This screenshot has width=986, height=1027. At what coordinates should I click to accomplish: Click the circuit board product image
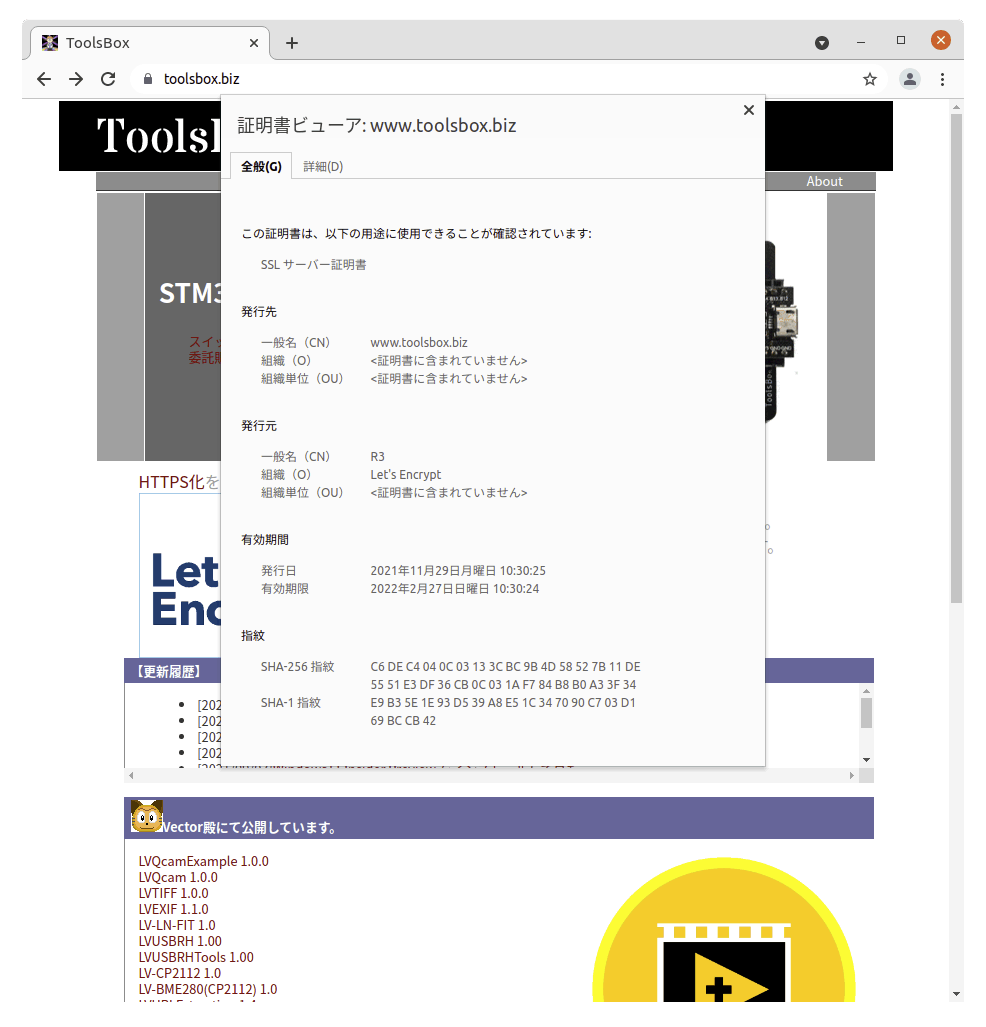coord(781,331)
